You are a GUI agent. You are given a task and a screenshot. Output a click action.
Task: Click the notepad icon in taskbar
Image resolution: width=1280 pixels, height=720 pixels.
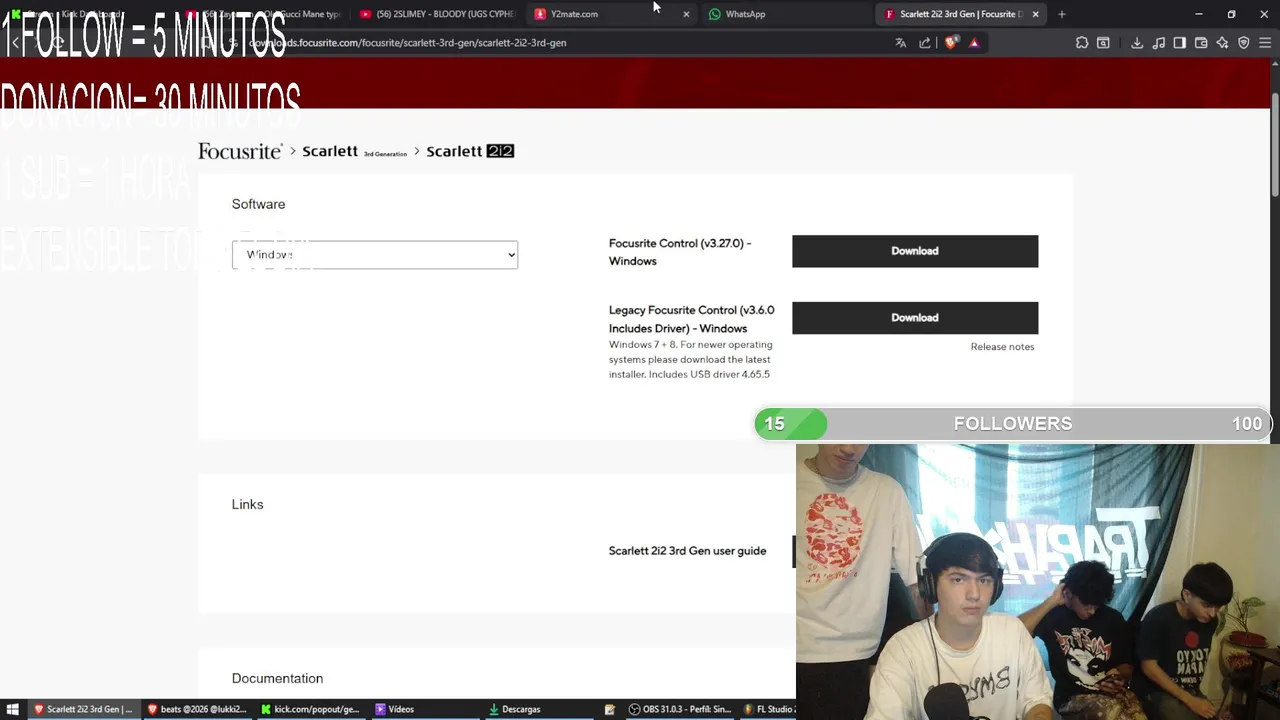[610, 709]
